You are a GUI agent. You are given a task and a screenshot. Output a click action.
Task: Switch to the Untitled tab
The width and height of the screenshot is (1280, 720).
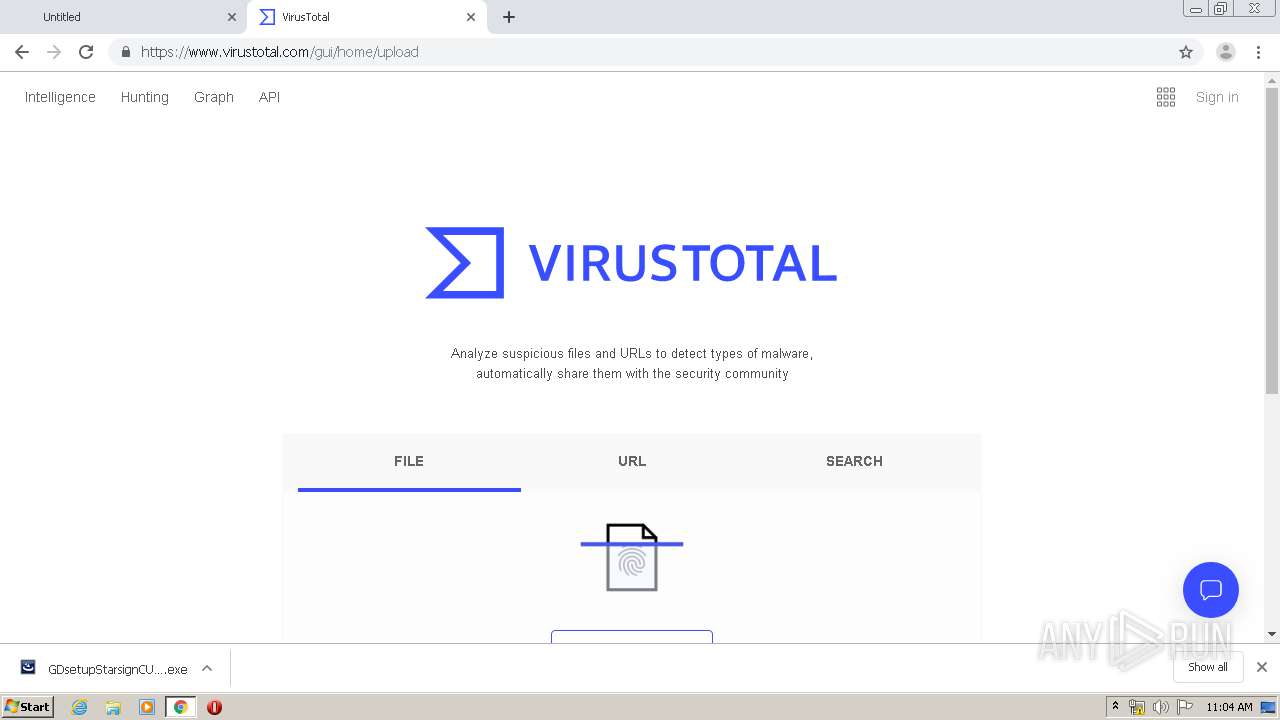click(124, 17)
